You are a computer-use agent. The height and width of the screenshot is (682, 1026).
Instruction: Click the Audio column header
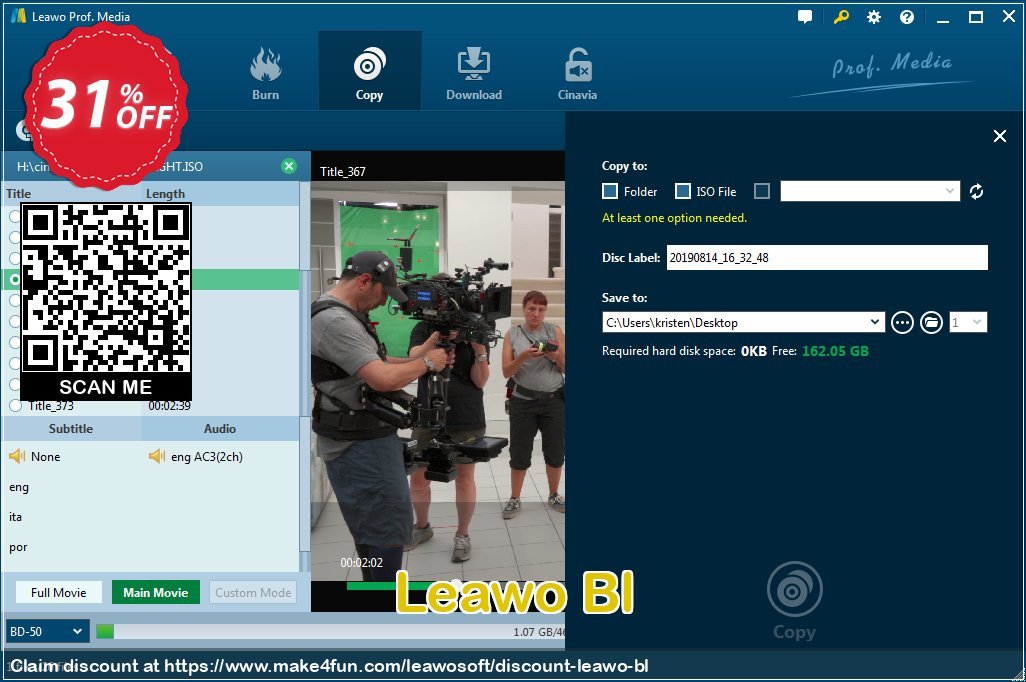pos(220,429)
